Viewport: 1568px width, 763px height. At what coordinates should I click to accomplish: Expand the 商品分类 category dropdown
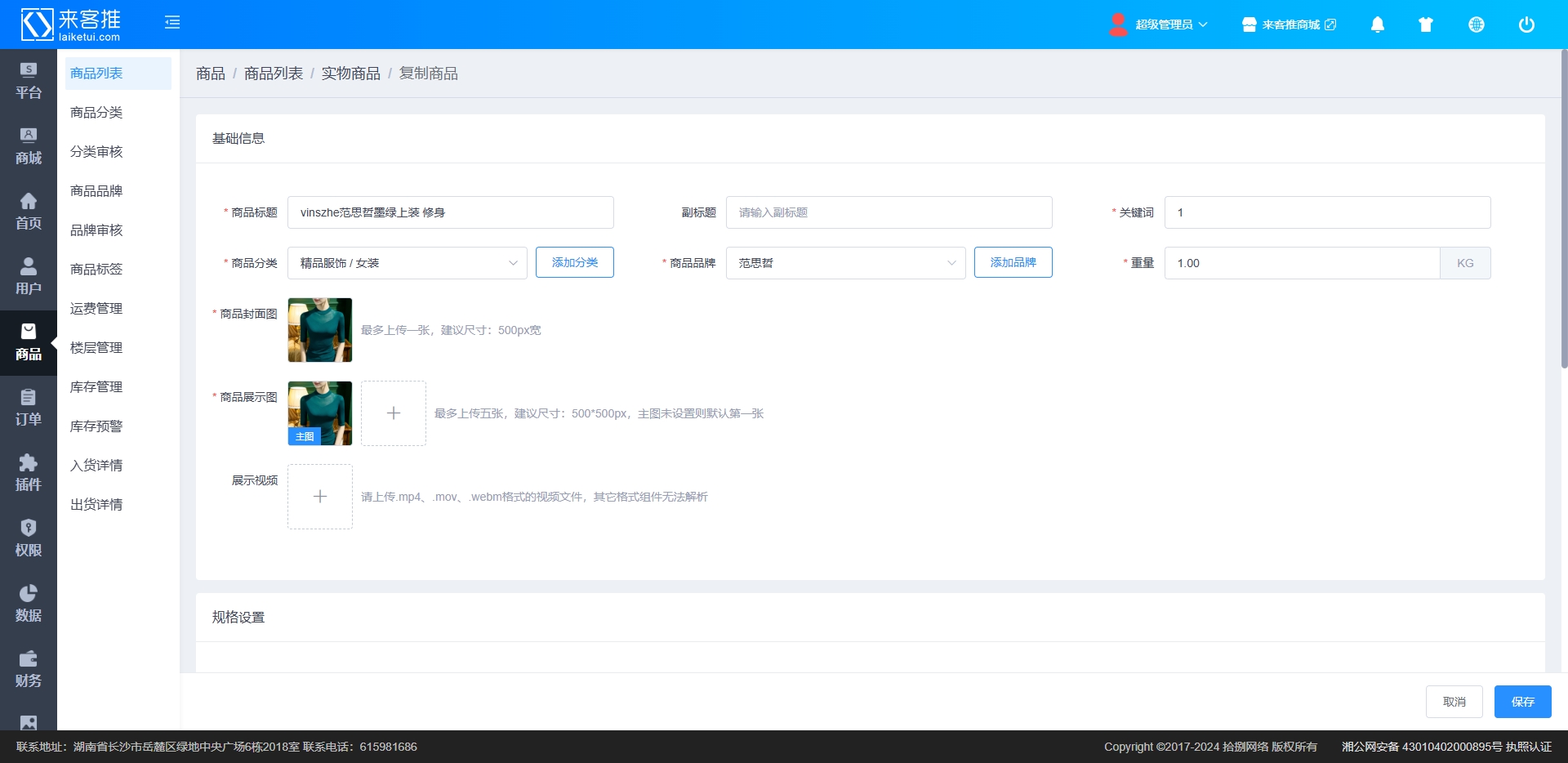pos(407,263)
